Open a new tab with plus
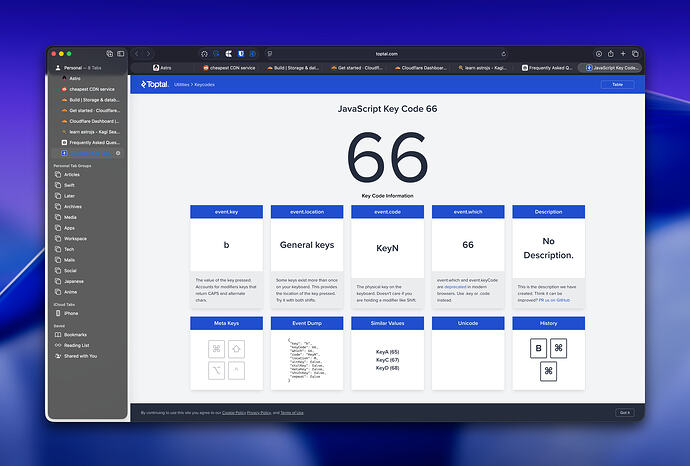 click(622, 53)
